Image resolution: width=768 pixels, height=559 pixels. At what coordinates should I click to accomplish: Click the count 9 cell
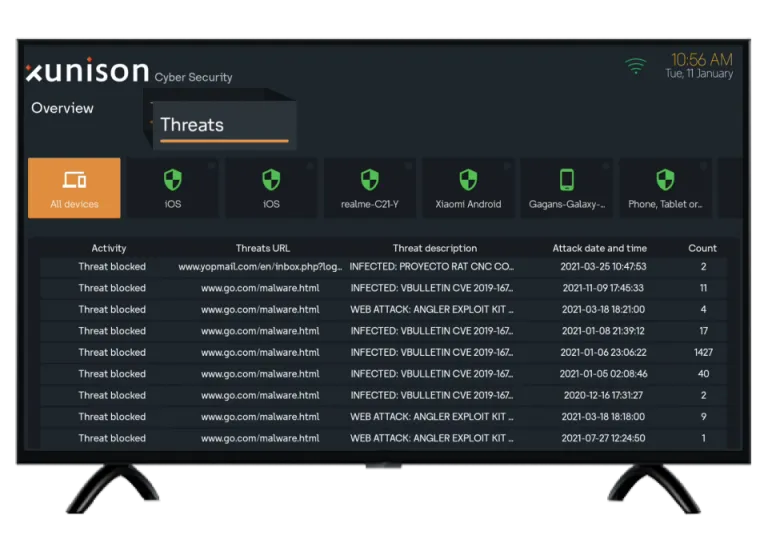pos(703,417)
